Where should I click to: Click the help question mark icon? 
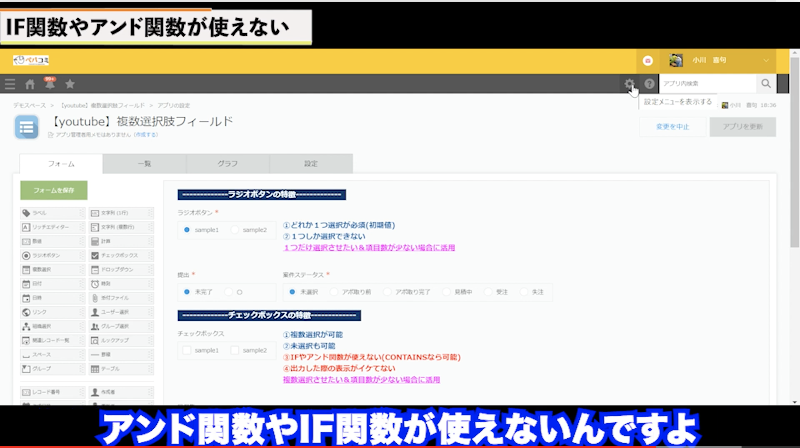pyautogui.click(x=649, y=85)
